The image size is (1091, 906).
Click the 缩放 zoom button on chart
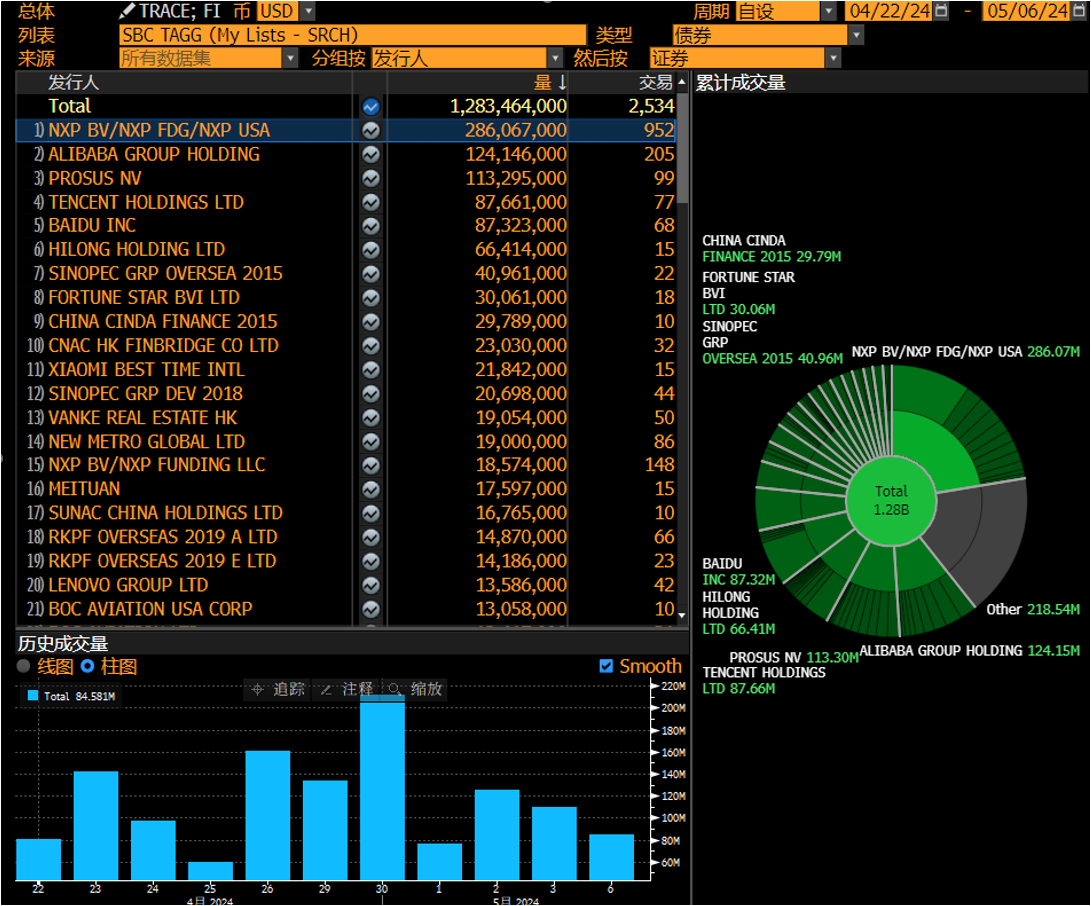point(415,689)
